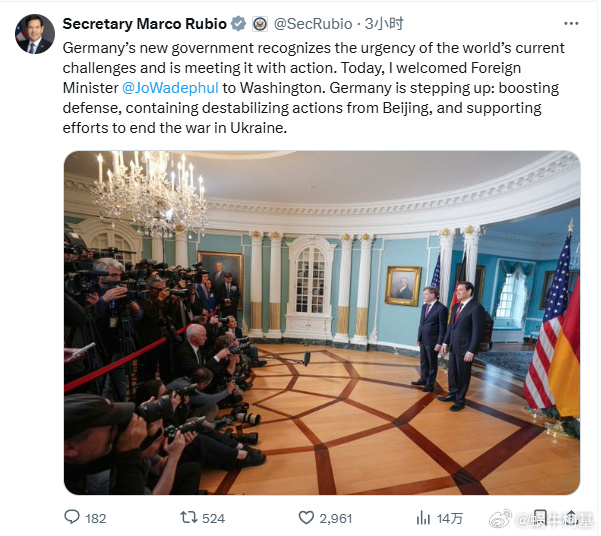Like the post with the heart icon
The height and width of the screenshot is (536, 601).
tap(306, 518)
